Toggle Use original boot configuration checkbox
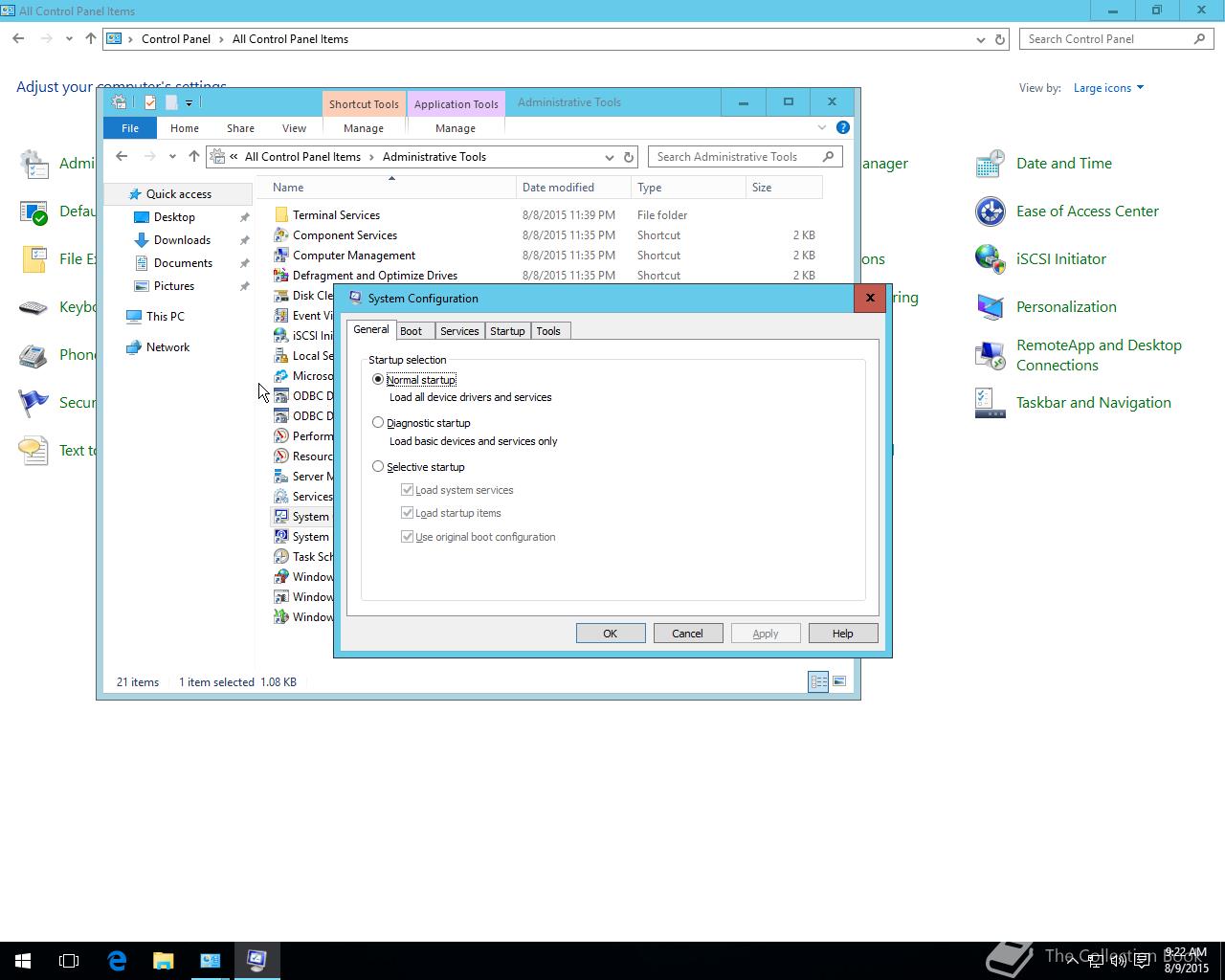This screenshot has width=1225, height=980. 408,537
